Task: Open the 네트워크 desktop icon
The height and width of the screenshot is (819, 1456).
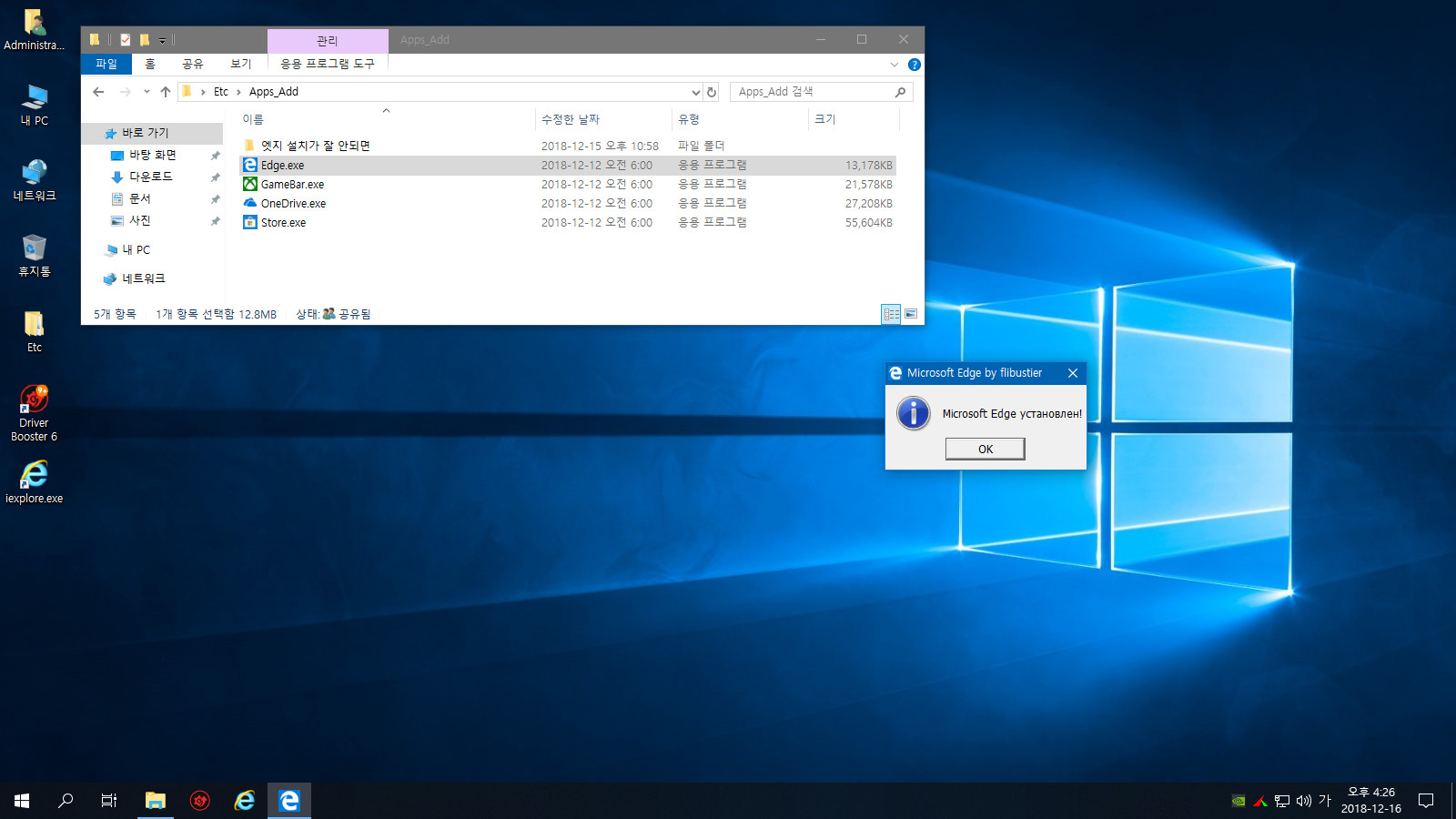Action: click(34, 180)
